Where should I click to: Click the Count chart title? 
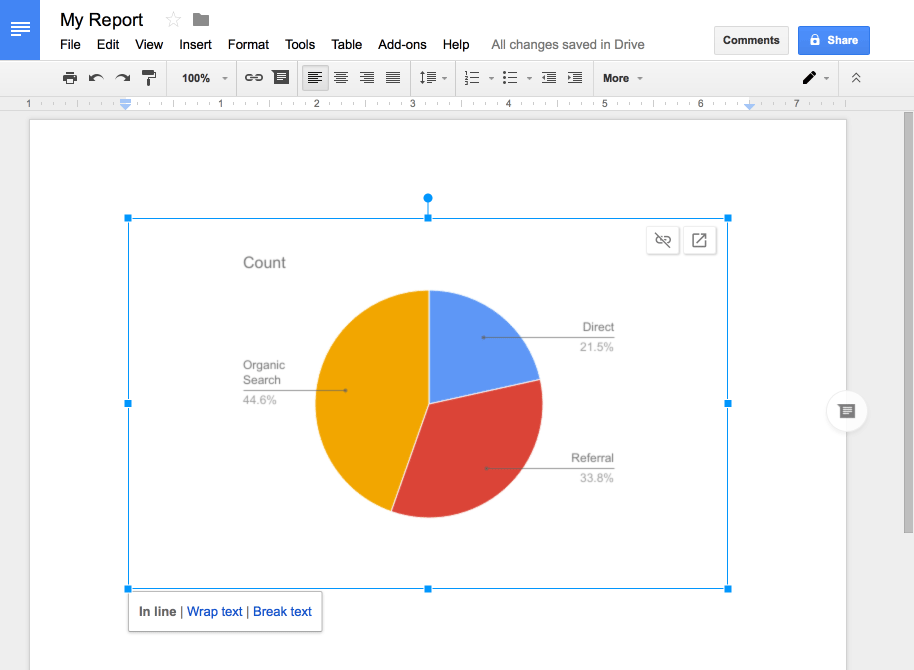pos(264,262)
